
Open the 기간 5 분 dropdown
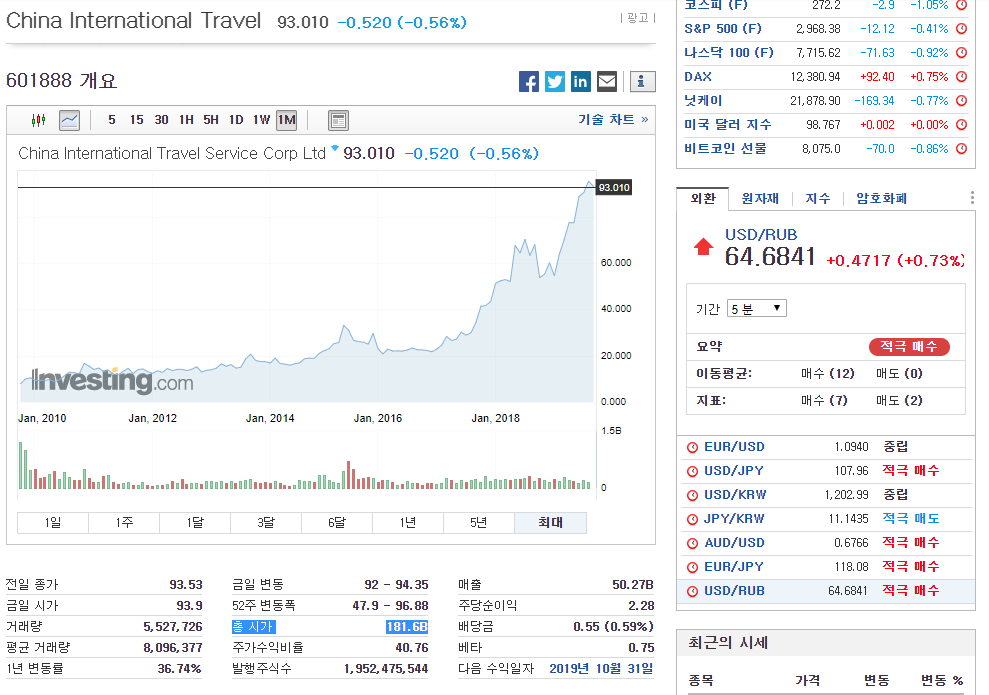coord(756,308)
